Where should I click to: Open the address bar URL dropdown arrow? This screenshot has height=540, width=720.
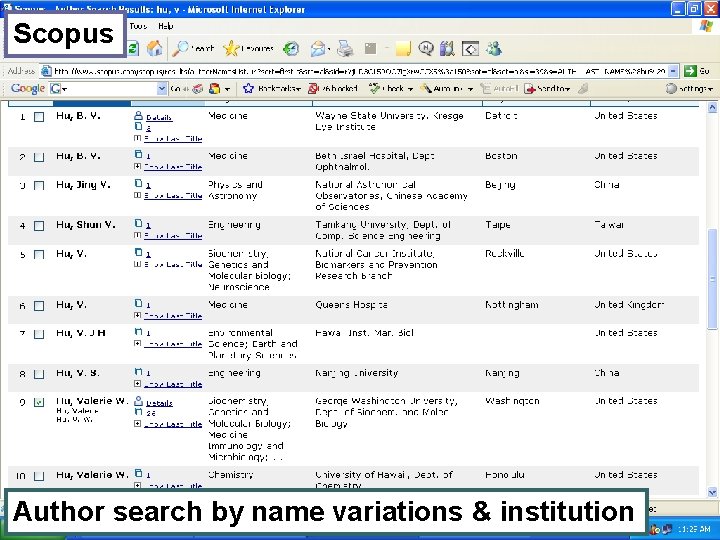click(x=673, y=71)
